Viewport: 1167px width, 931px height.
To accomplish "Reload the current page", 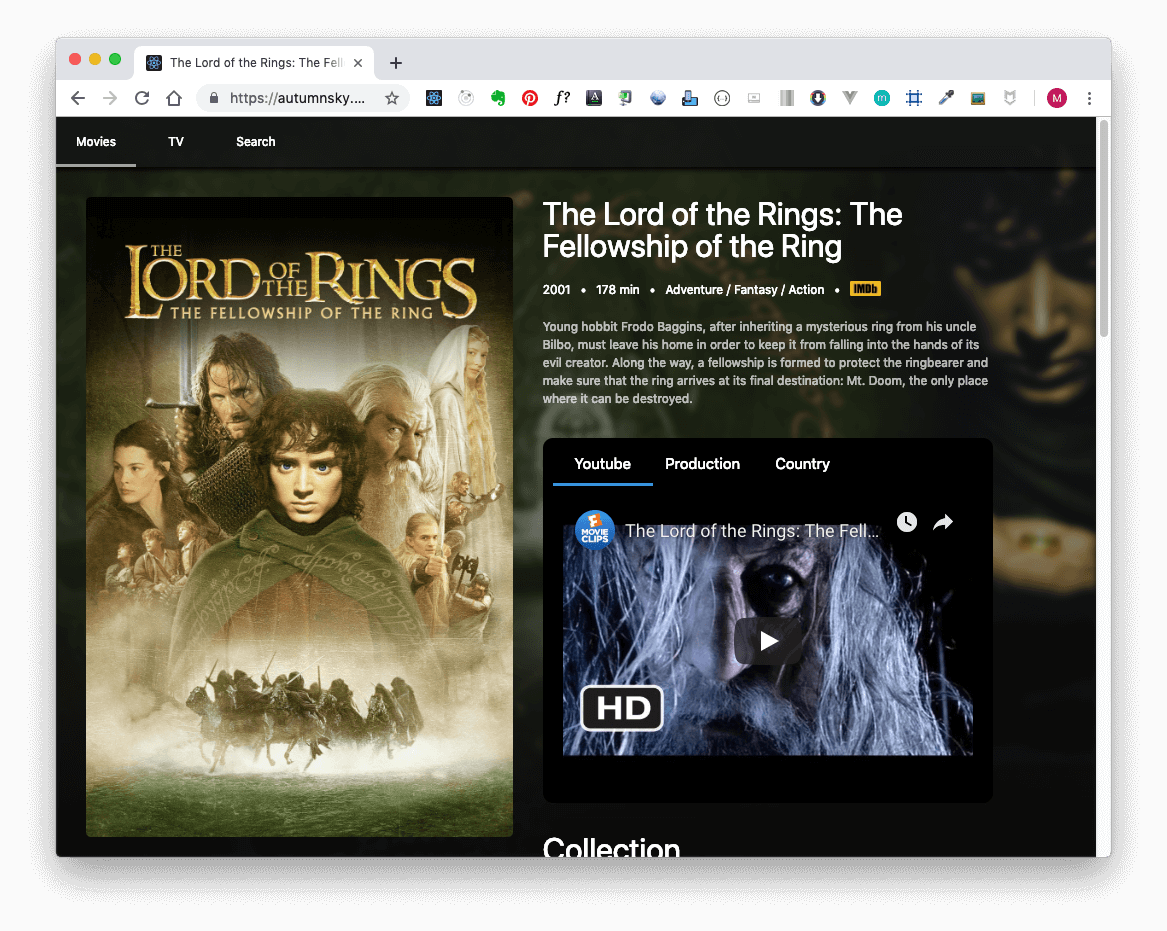I will (x=142, y=98).
